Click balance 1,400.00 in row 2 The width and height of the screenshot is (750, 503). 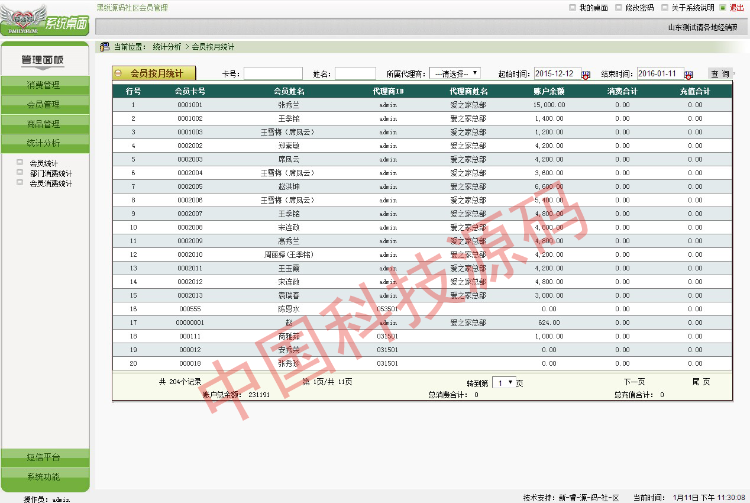[549, 119]
